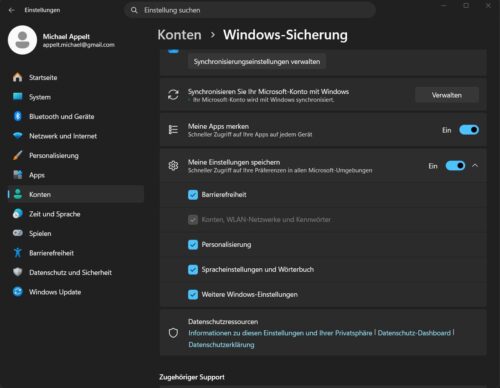Open Netzwerk und Internet
The width and height of the screenshot is (500, 388).
point(76,136)
